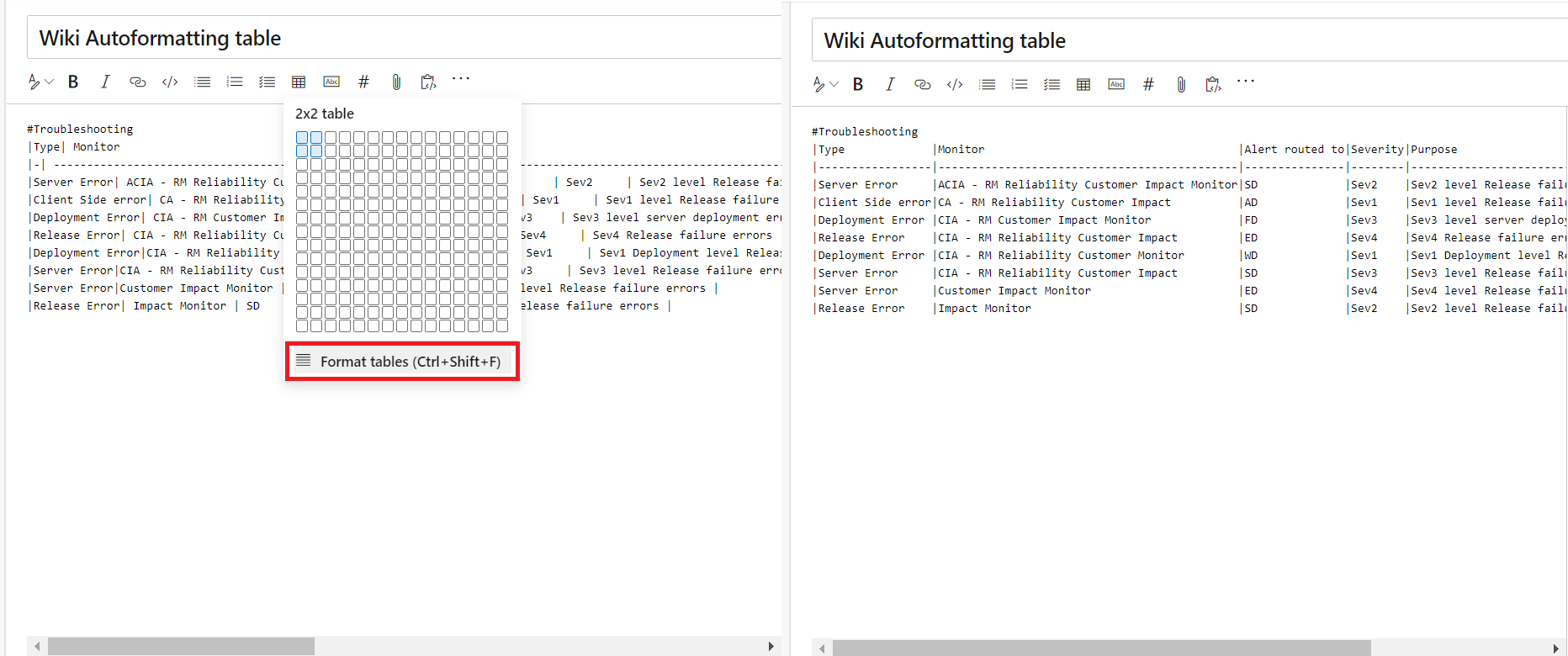
Task: Click 'ACIA - RM Reliability Customer Impact Monitor' cell
Action: coord(1087,184)
